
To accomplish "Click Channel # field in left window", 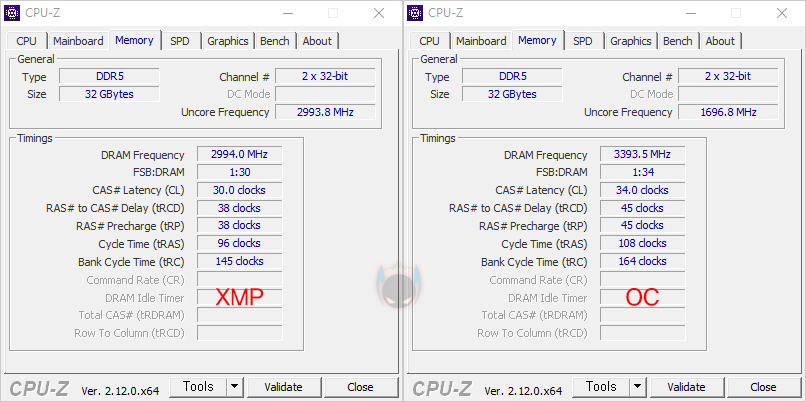I will (325, 77).
